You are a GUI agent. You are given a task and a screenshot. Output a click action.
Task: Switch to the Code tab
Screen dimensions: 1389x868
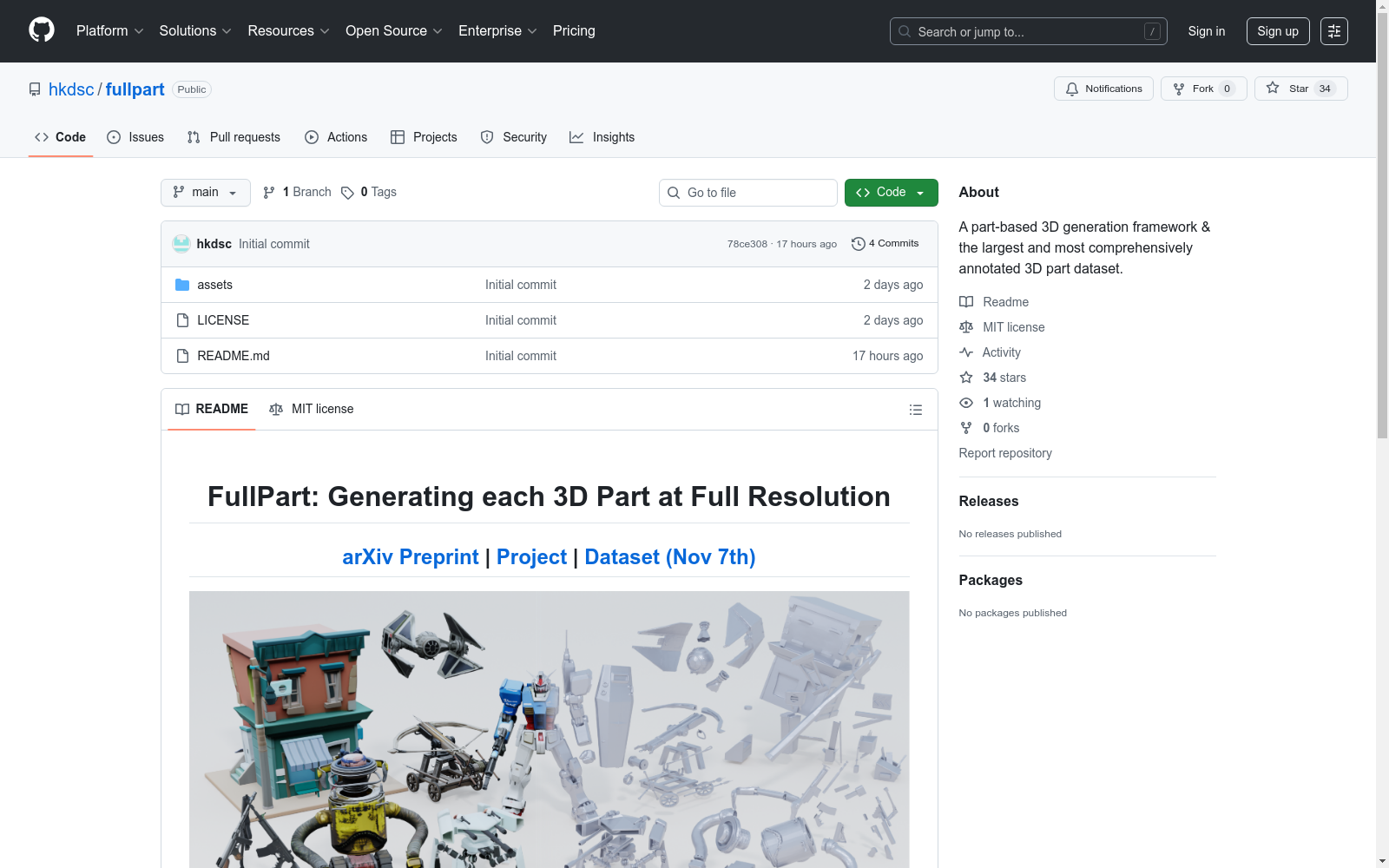61,137
